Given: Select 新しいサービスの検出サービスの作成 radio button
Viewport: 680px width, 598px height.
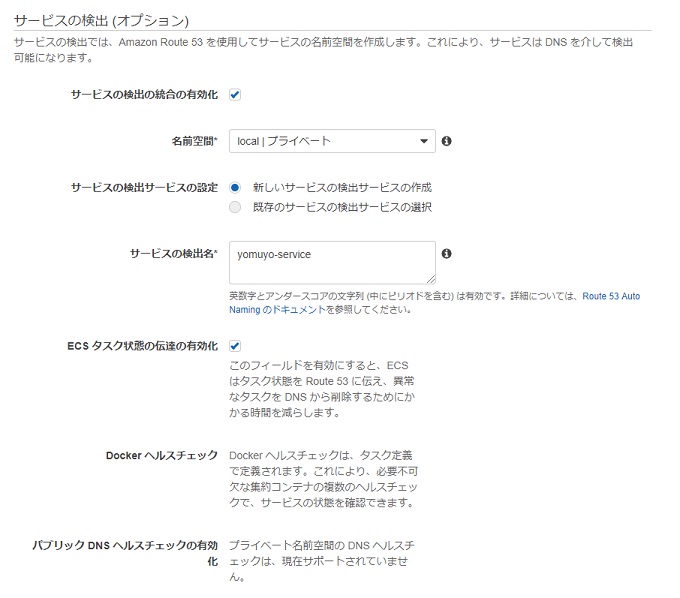Looking at the screenshot, I should 235,188.
